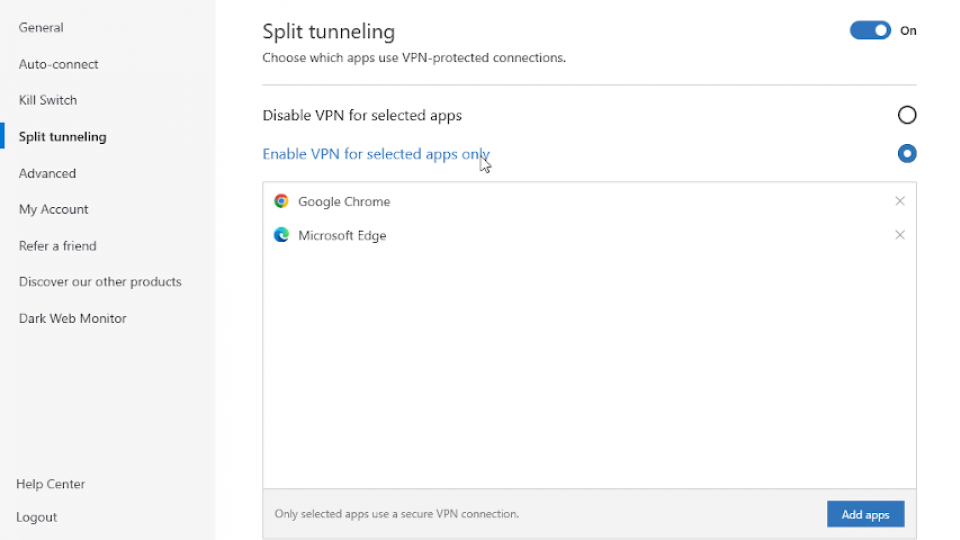The image size is (960, 540).
Task: Click Logout in the sidebar
Action: click(x=36, y=517)
